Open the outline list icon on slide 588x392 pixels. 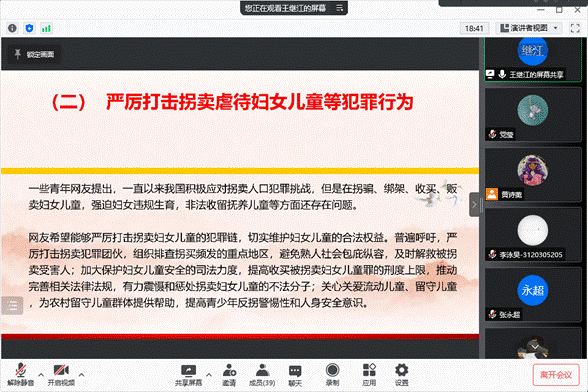(x=12, y=306)
